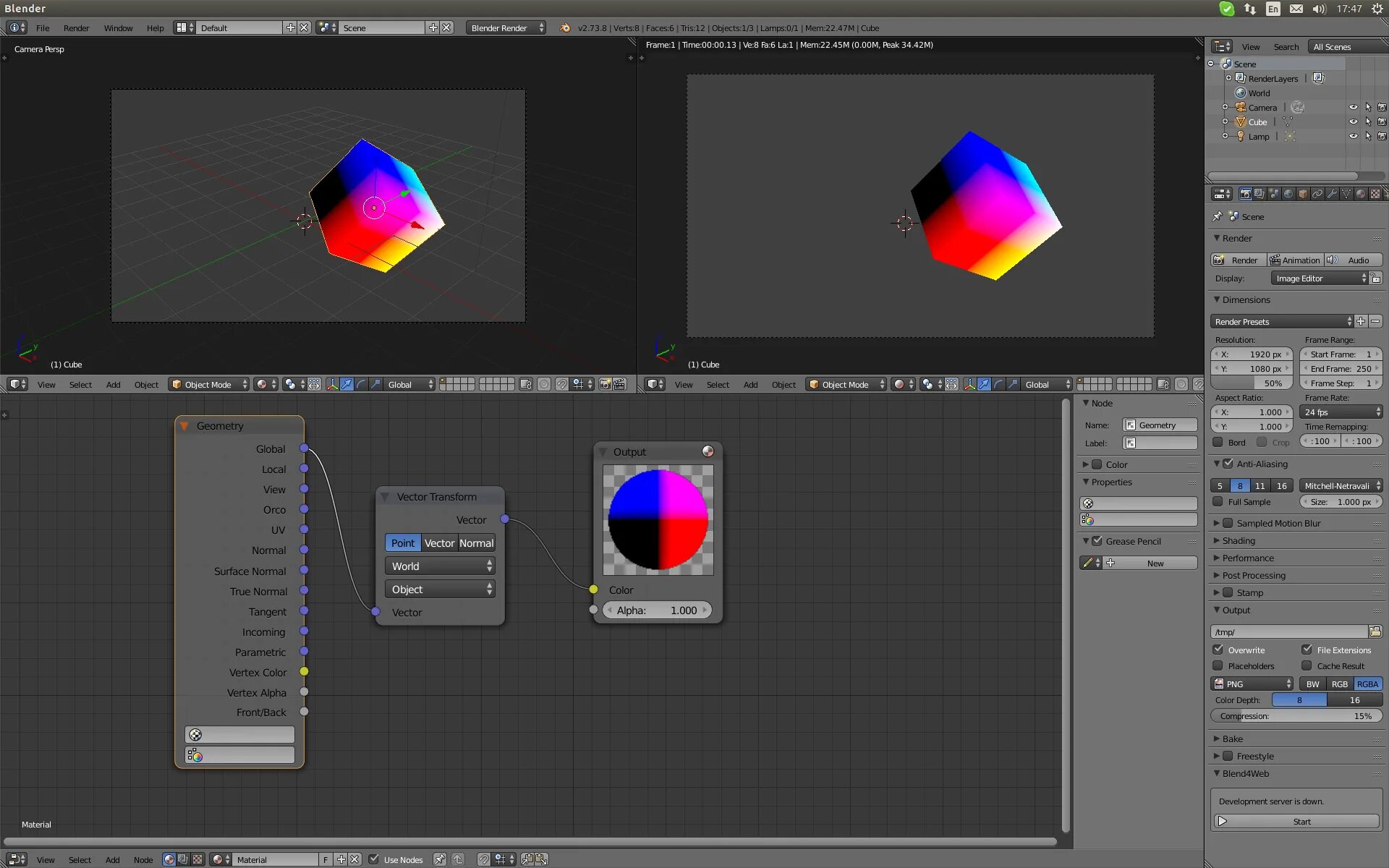Click the Camera object icon in outliner
Screen dimensions: 1389x868
1241,107
